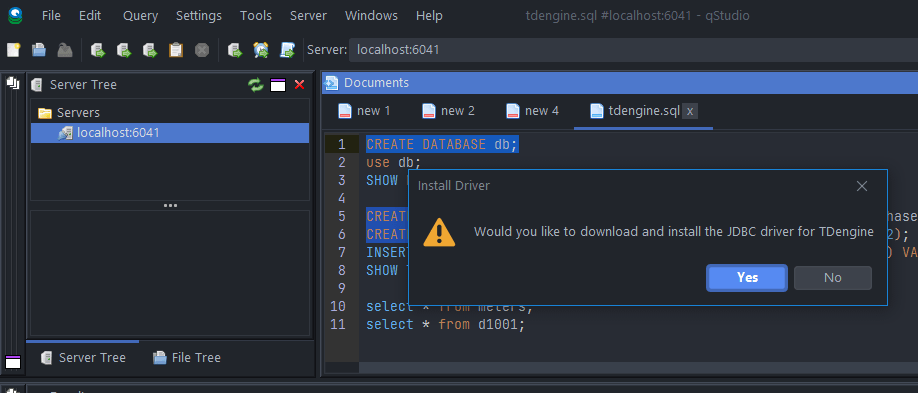Click line number 4 in the editor gutter
Screen dimensions: 918x393
(342, 198)
